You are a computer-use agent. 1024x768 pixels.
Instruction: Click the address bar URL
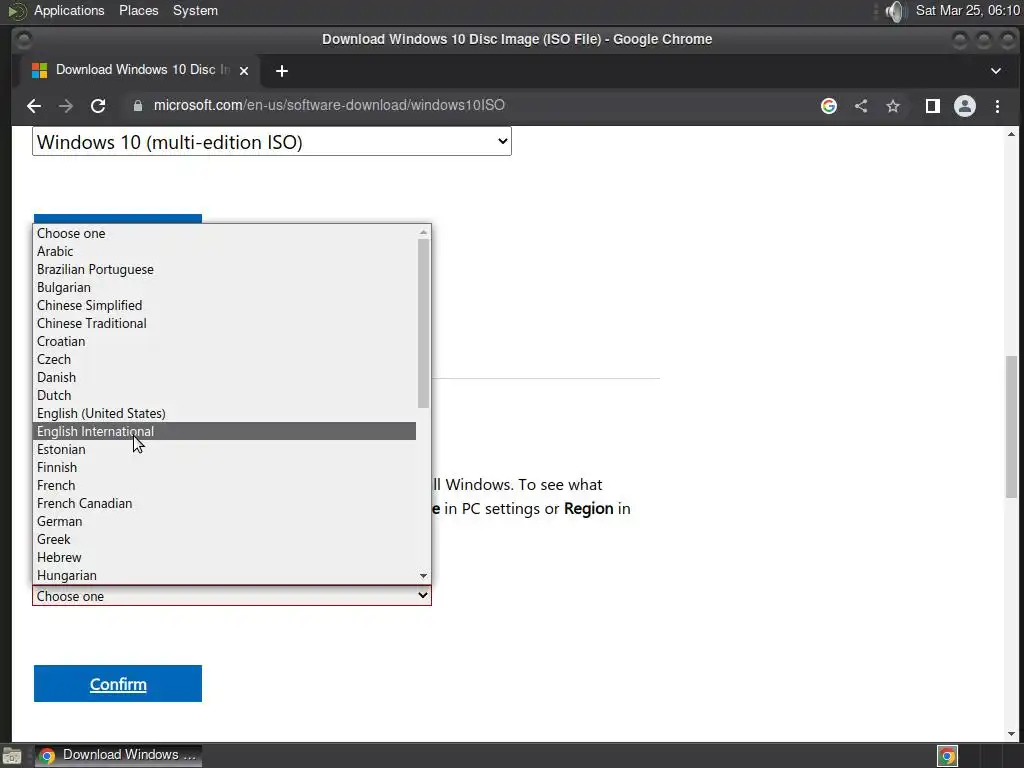329,105
